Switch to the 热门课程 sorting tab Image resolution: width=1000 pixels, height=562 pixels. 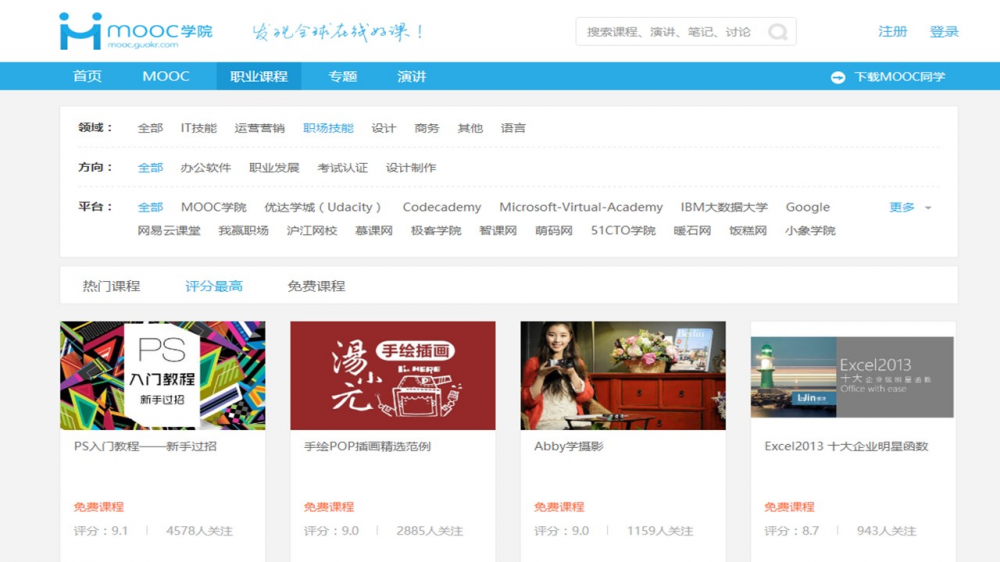(111, 286)
